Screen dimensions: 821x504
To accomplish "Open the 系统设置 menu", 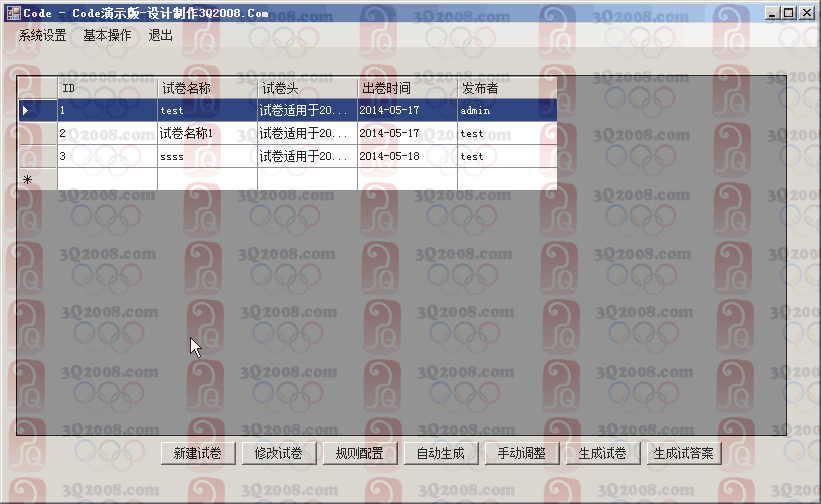I will coord(42,36).
